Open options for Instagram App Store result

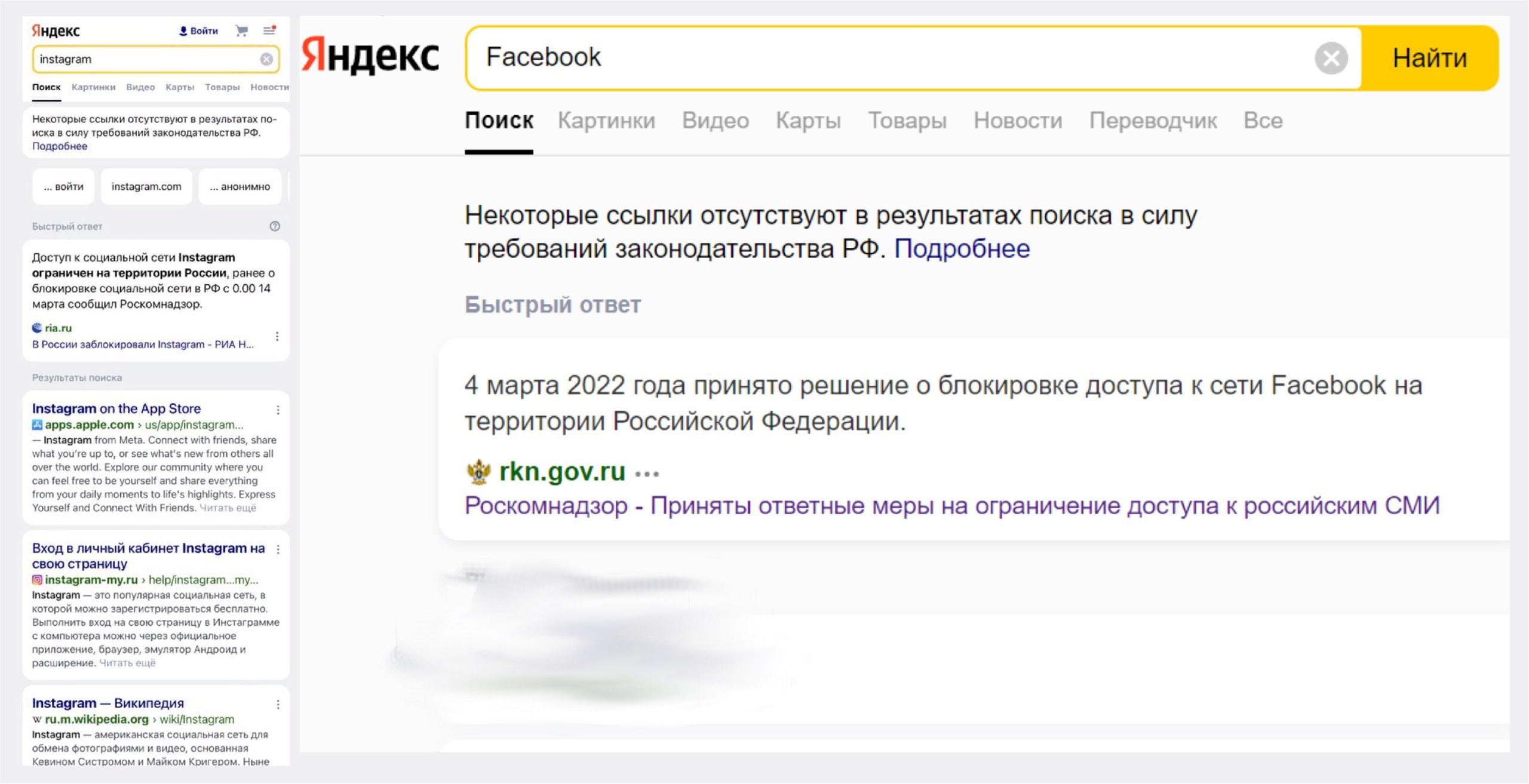pos(278,410)
